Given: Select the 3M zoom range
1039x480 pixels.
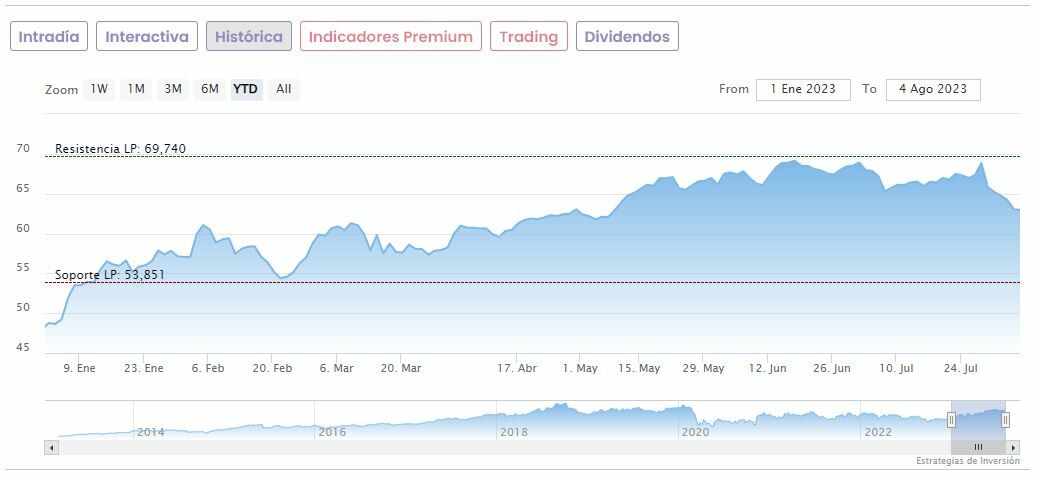Looking at the screenshot, I should 173,89.
